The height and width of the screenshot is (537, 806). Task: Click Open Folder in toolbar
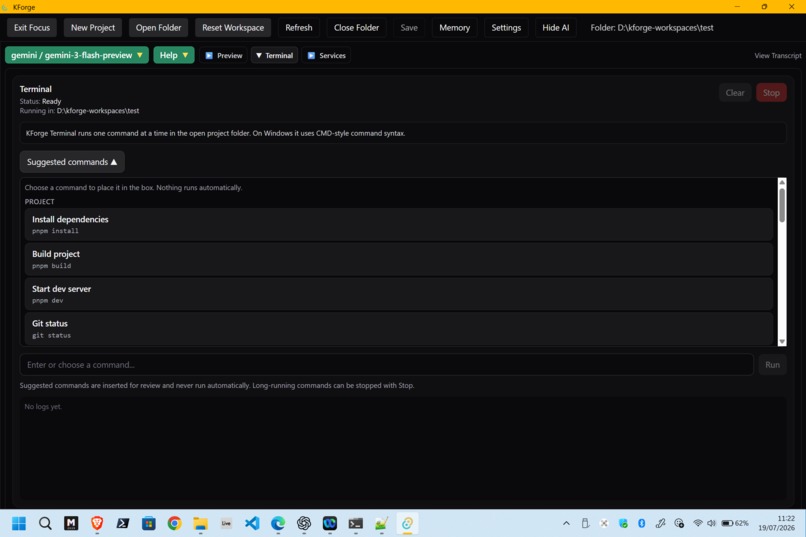pyautogui.click(x=158, y=28)
